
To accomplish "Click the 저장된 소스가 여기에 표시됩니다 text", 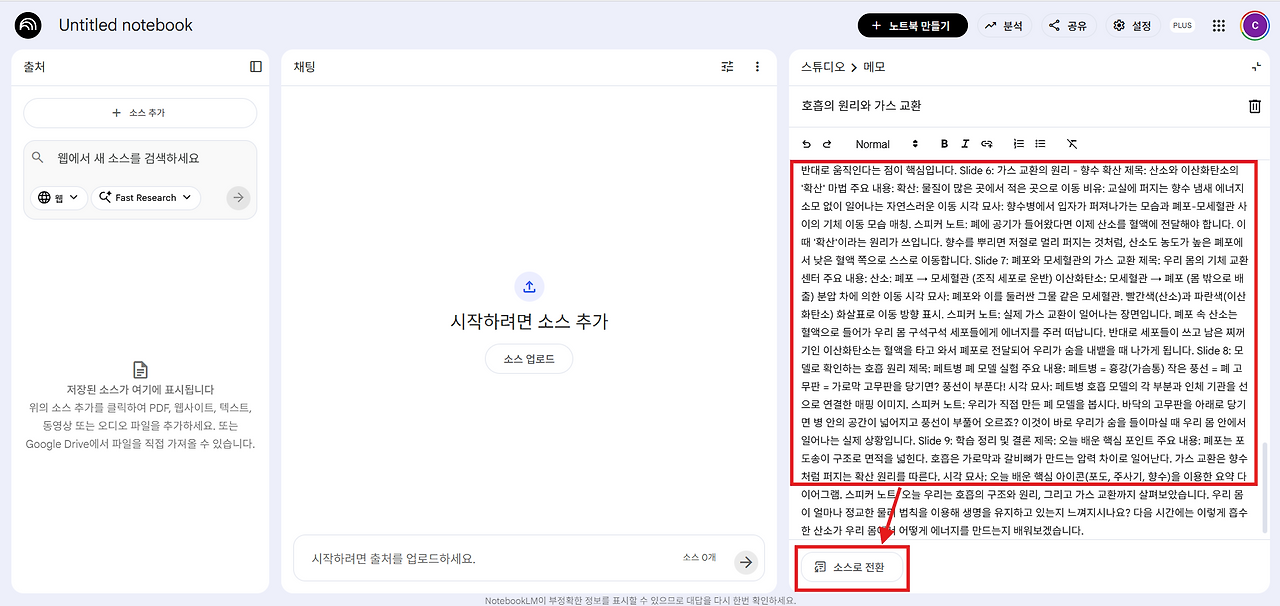I will [140, 390].
